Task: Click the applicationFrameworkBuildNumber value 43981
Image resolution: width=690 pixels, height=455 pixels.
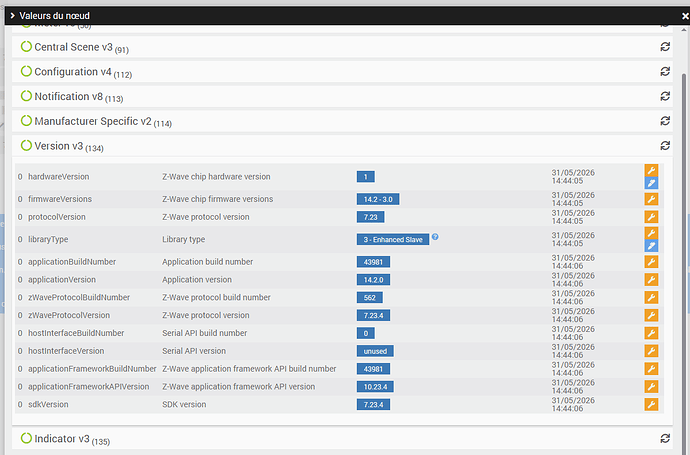Action: click(373, 369)
